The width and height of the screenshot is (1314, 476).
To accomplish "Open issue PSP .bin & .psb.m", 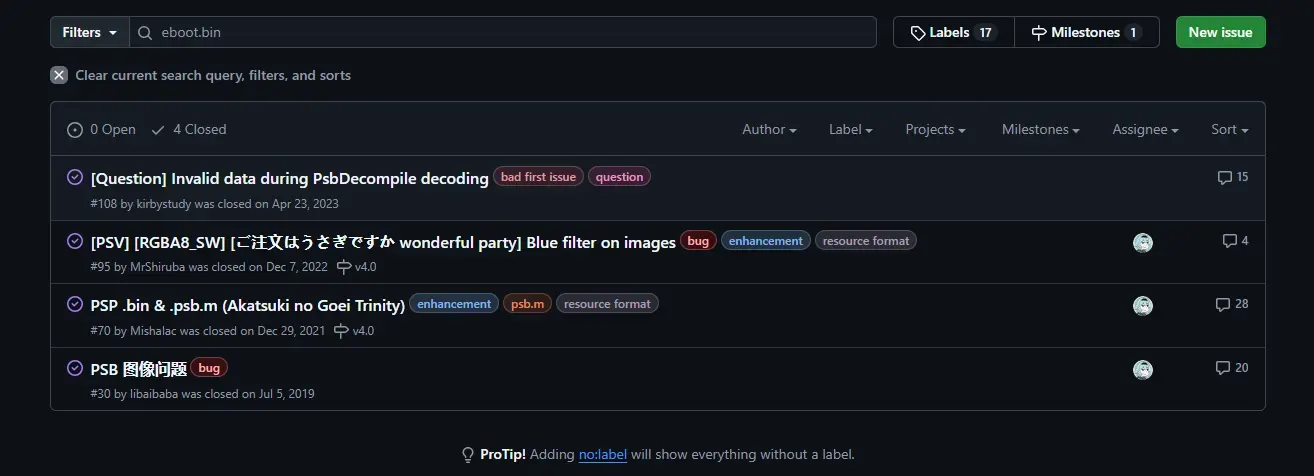I will 247,305.
